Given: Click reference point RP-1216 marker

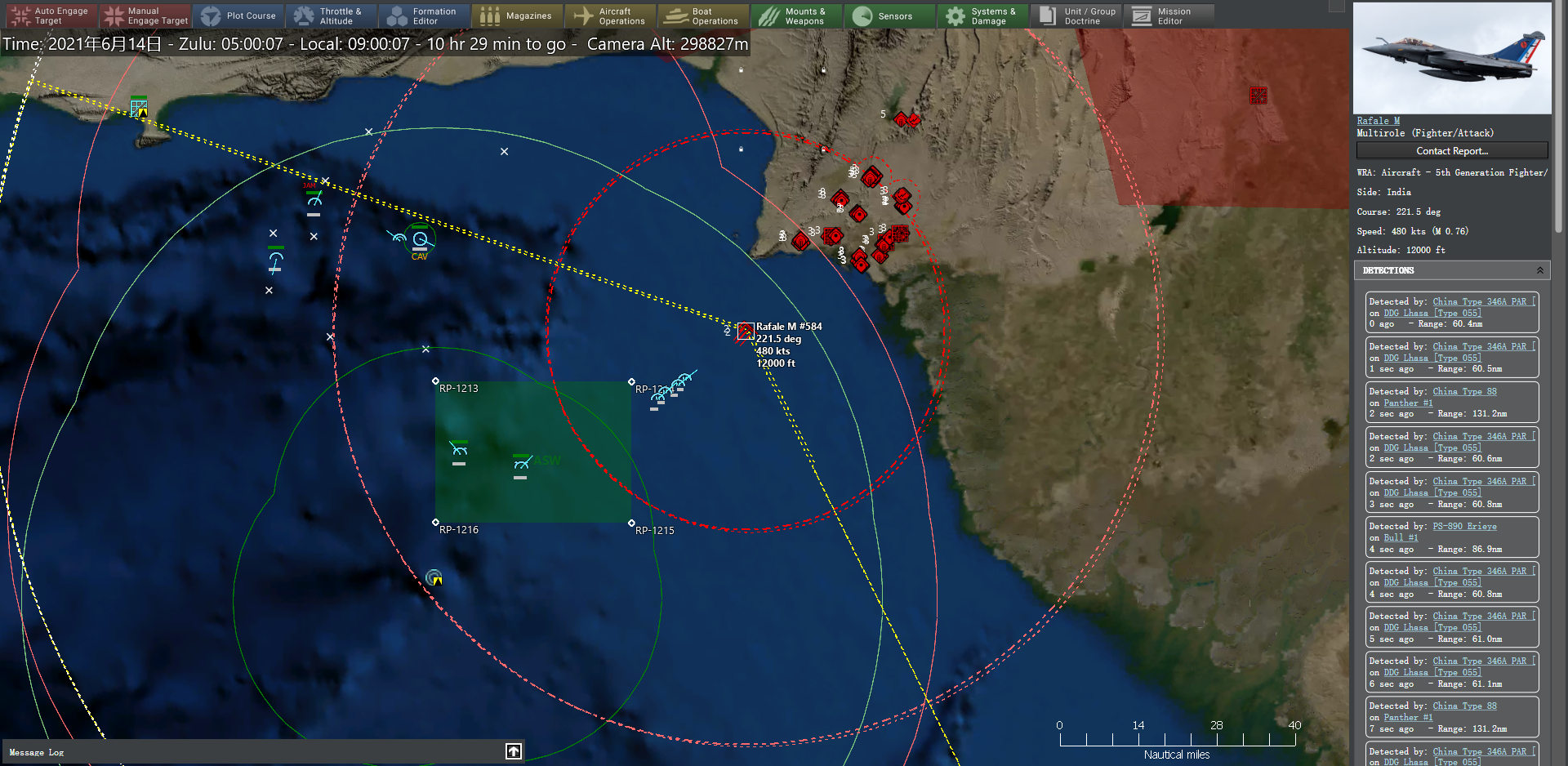Looking at the screenshot, I should tap(435, 523).
